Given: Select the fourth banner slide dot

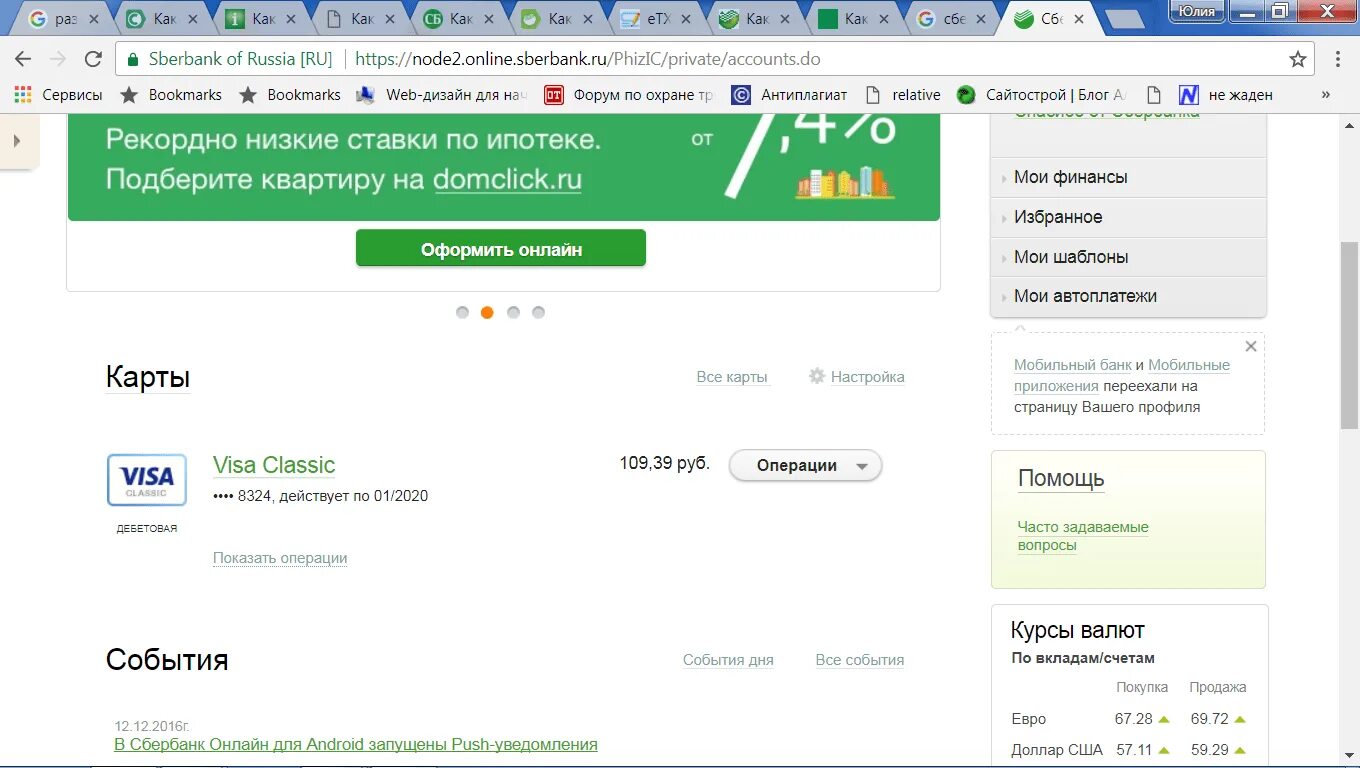Looking at the screenshot, I should pos(538,312).
